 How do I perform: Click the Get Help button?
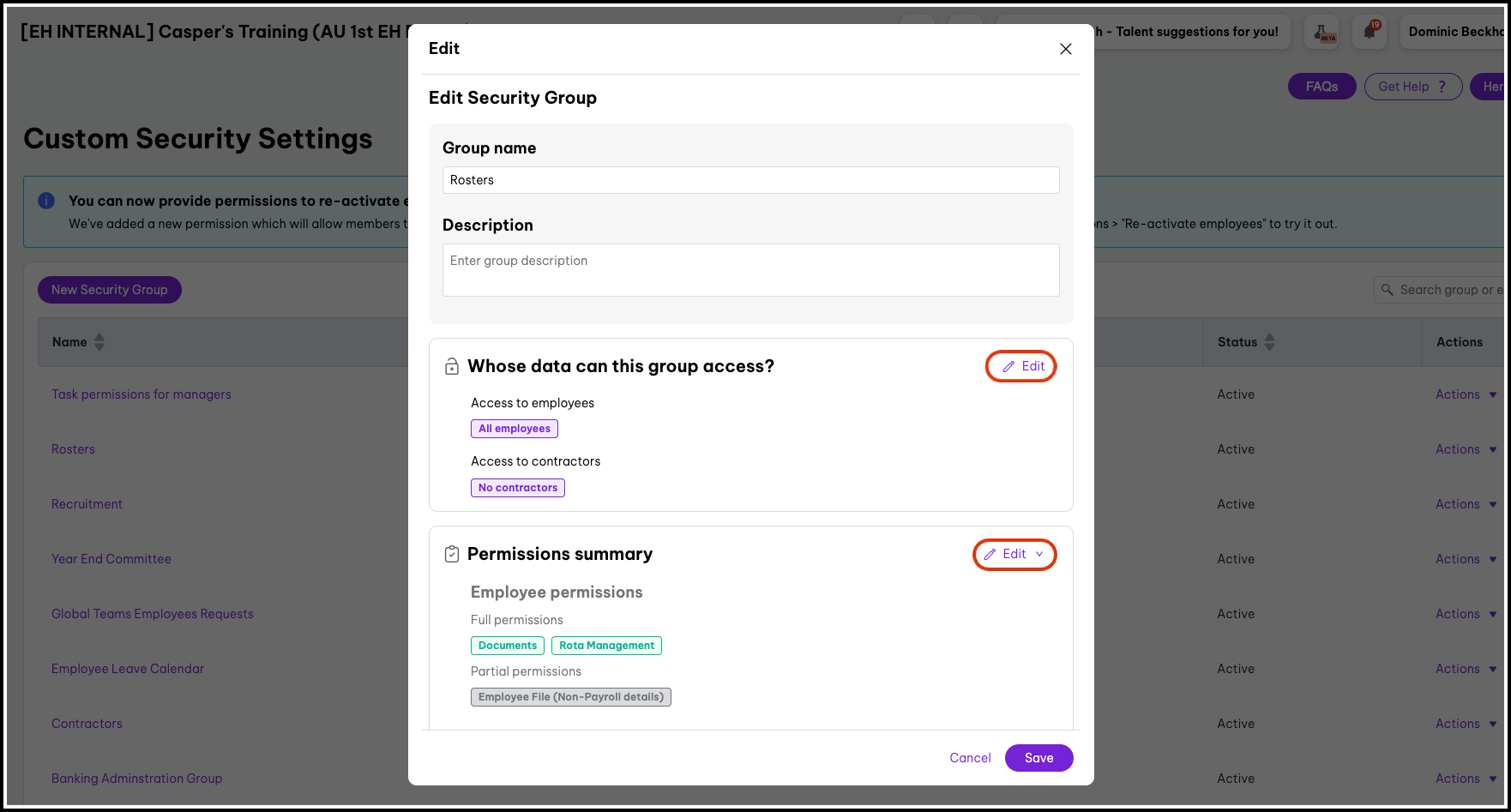coord(1412,87)
